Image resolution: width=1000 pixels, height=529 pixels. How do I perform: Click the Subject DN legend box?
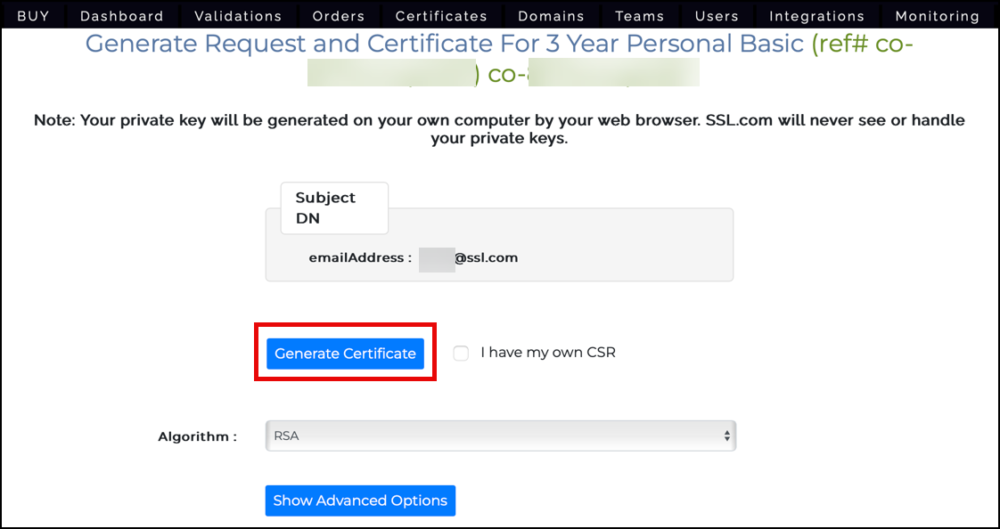pos(334,208)
